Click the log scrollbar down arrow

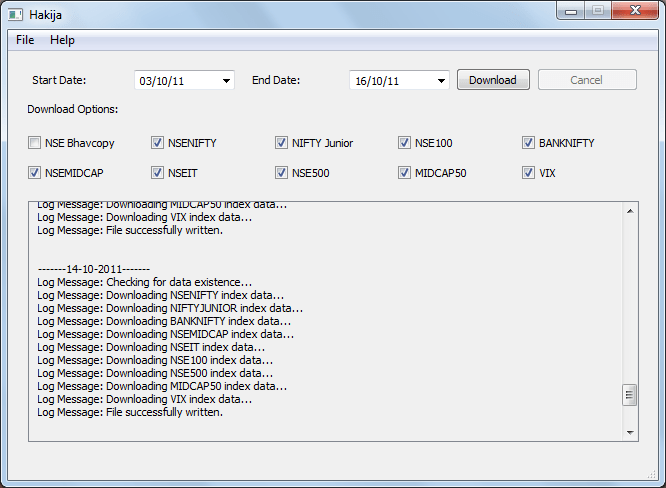630,432
